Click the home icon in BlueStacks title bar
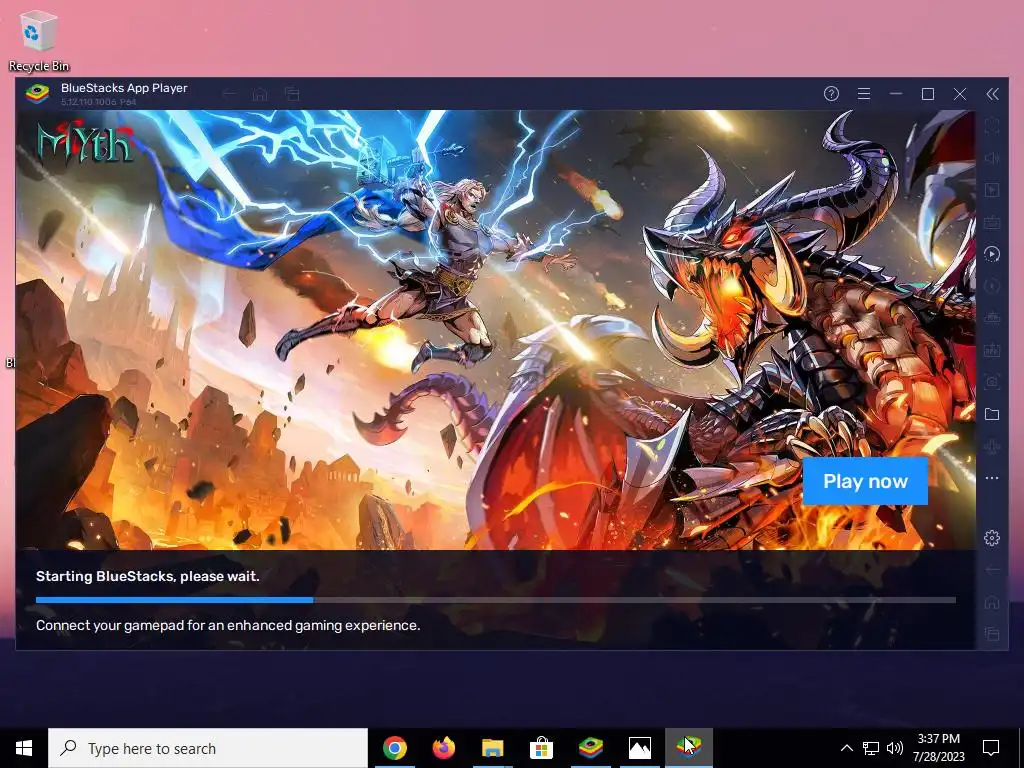This screenshot has height=768, width=1024. click(x=260, y=95)
